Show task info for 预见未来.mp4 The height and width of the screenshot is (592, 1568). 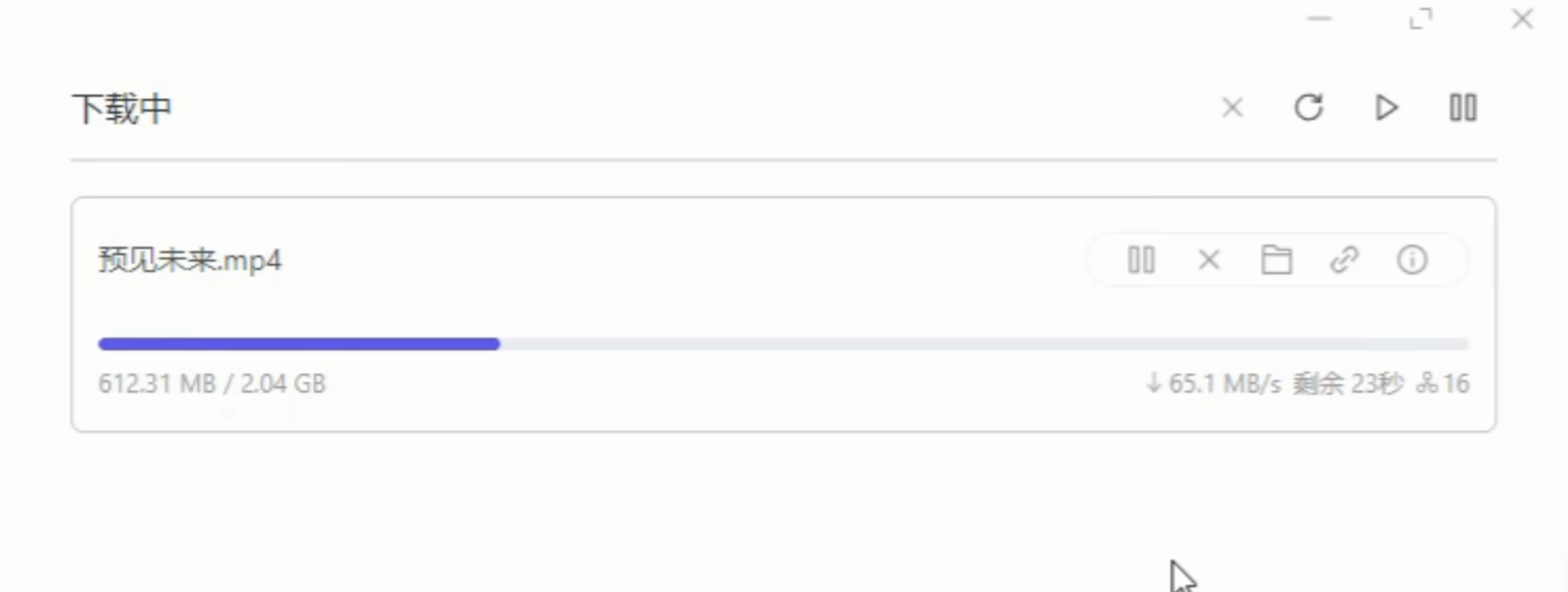click(1412, 260)
